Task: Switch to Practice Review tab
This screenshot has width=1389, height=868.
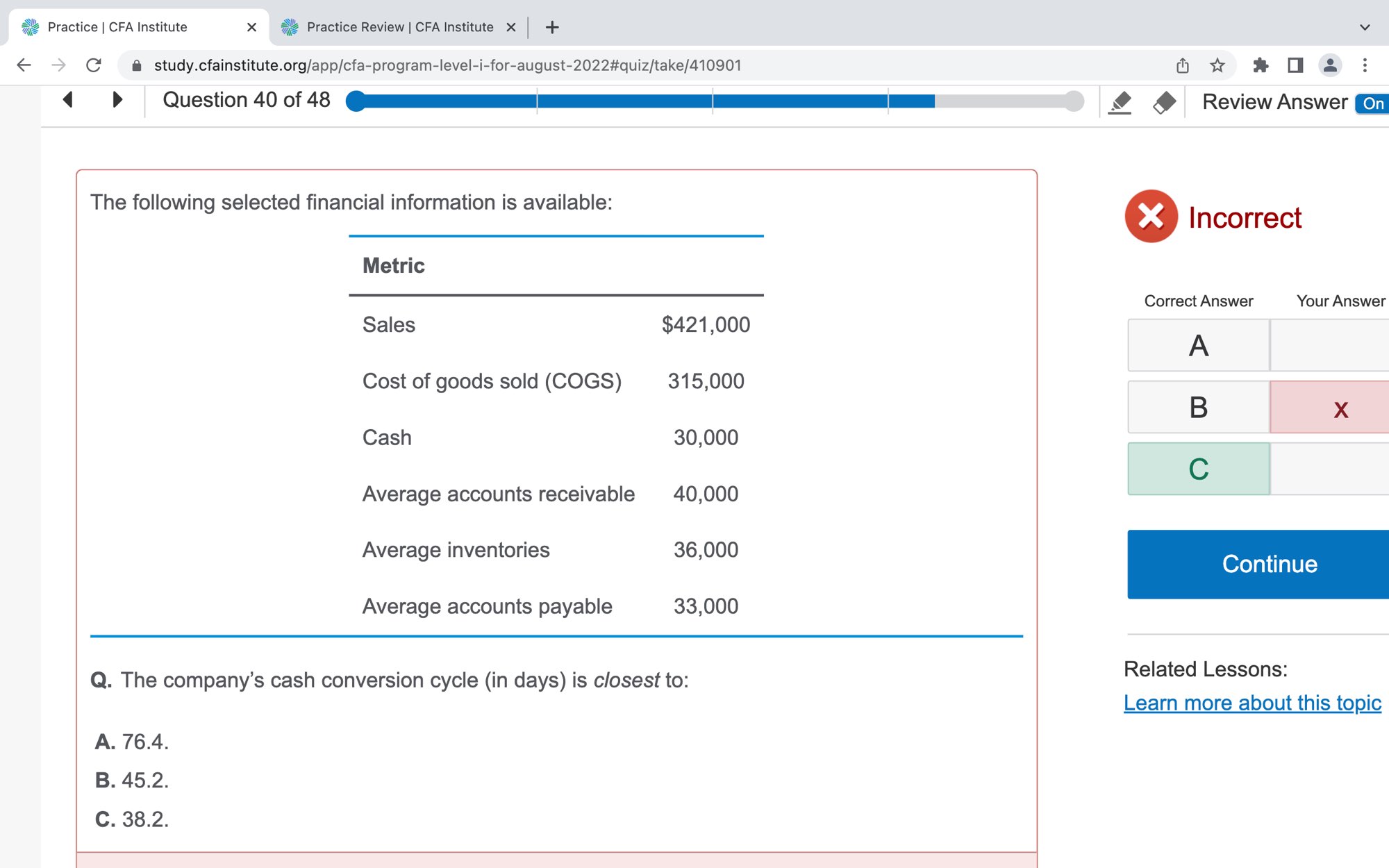Action: (399, 27)
